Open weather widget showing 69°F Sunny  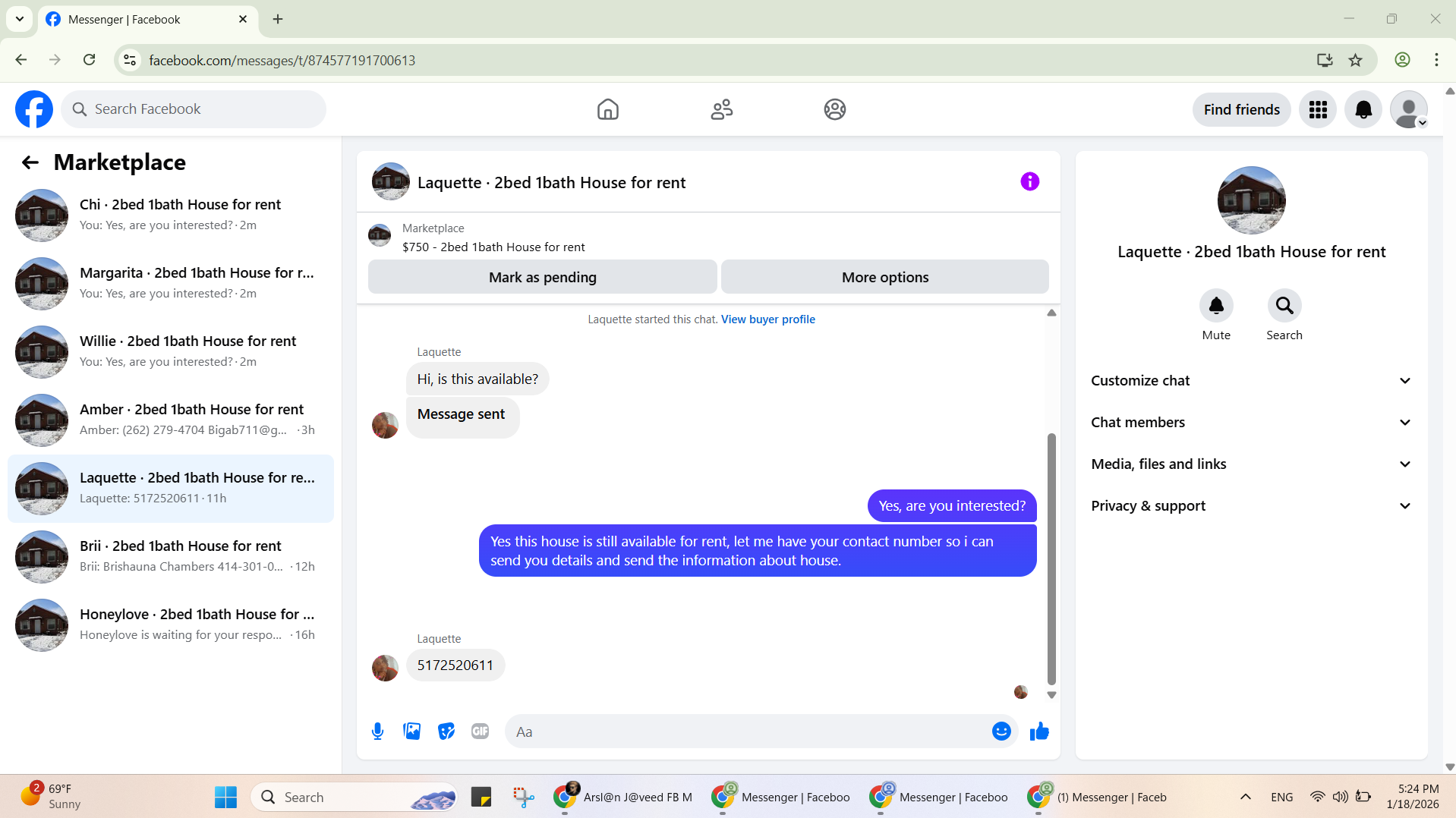click(x=50, y=797)
